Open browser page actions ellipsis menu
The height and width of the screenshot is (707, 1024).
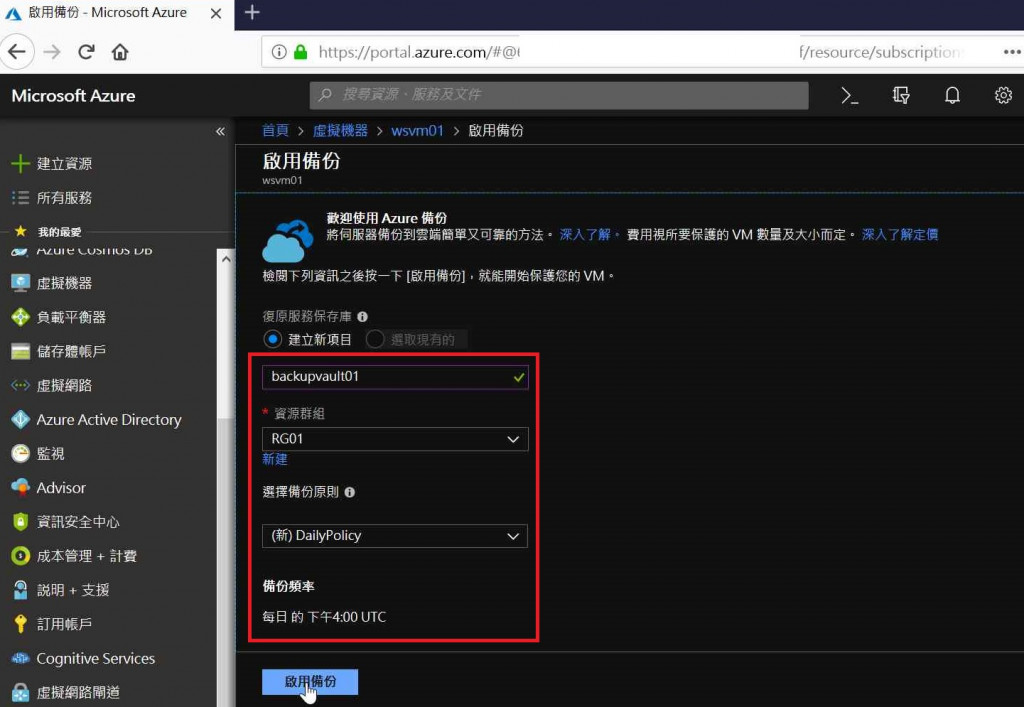pyautogui.click(x=1012, y=52)
